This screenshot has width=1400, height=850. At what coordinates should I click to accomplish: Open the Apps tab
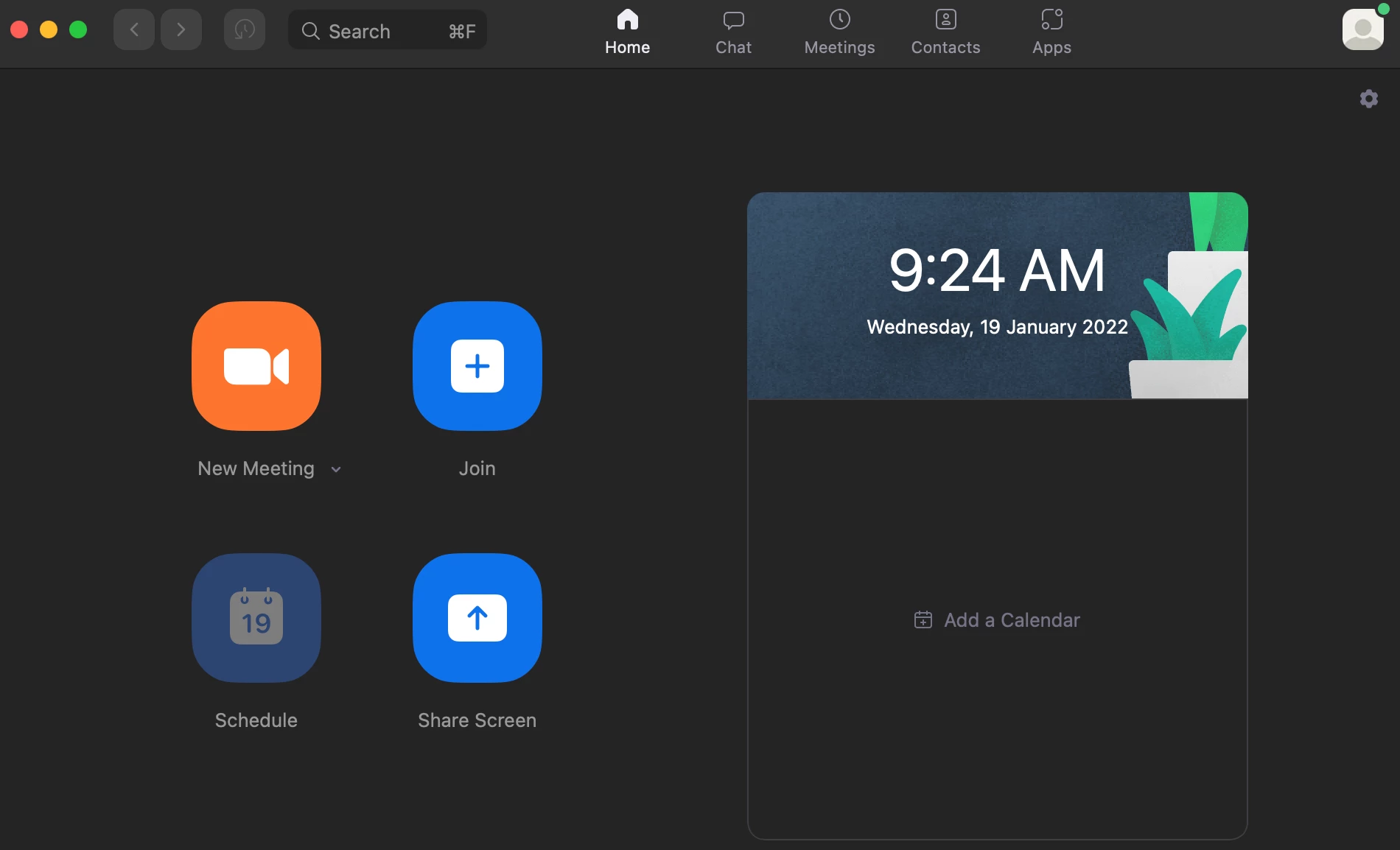[1052, 32]
